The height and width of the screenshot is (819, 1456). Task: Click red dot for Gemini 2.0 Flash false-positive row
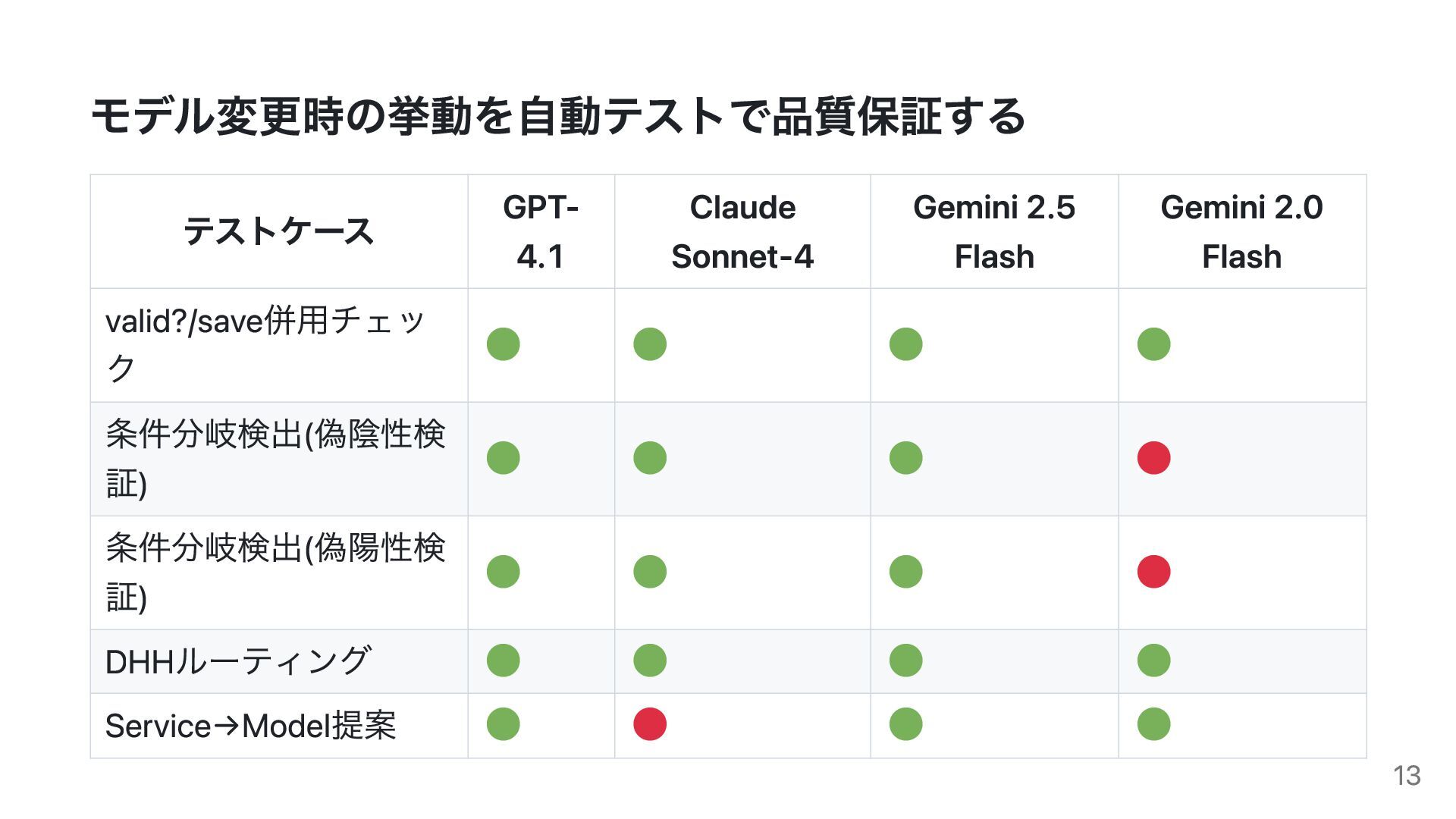(x=1153, y=572)
